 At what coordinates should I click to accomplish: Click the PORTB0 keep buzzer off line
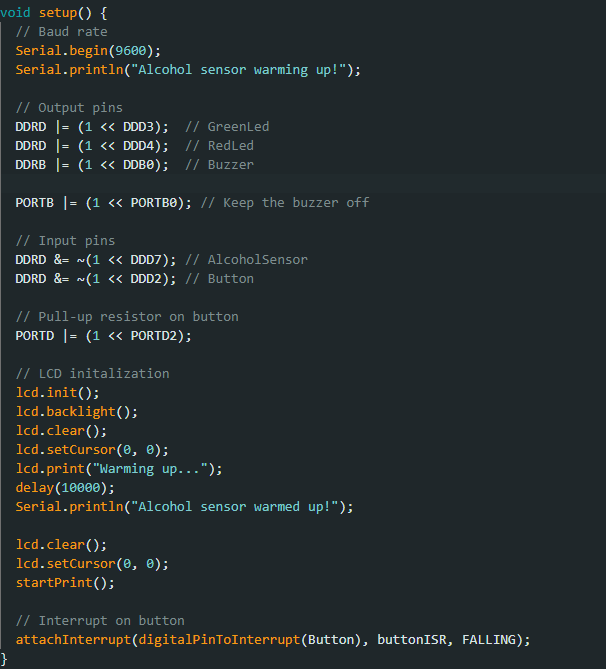pyautogui.click(x=192, y=203)
